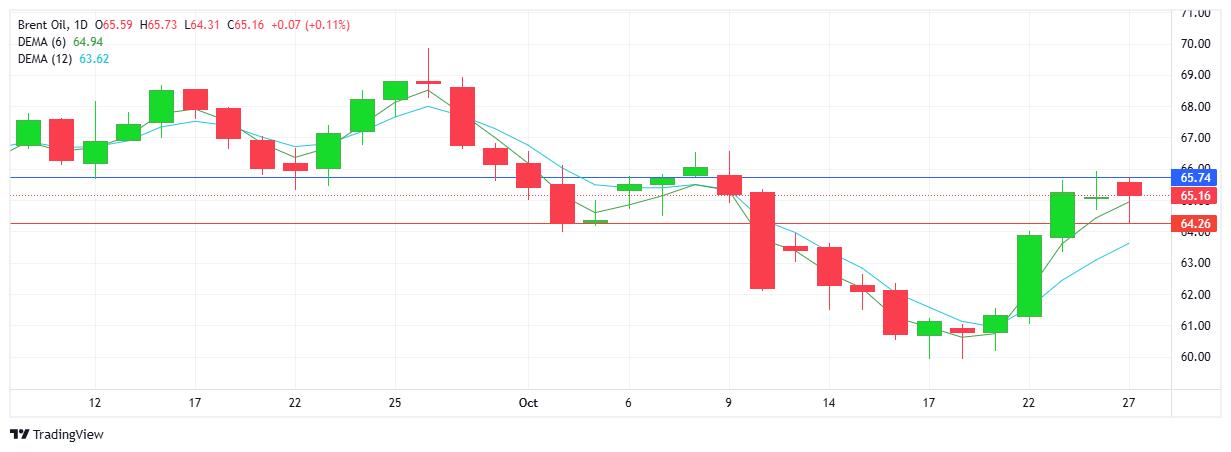
Task: Click the blue 65.74 price label
Action: (1196, 177)
